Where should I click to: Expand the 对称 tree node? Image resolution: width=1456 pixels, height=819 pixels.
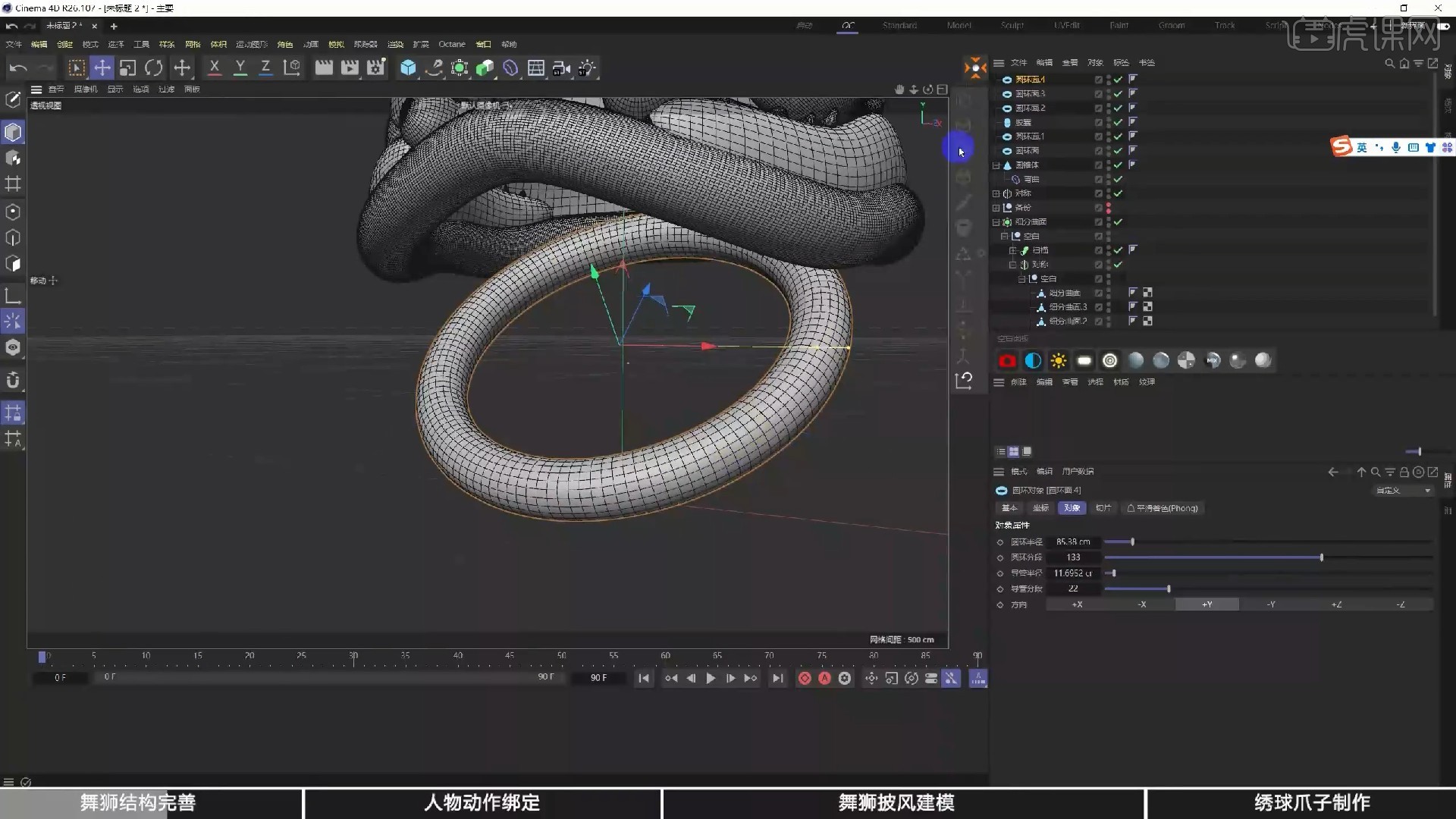[996, 193]
